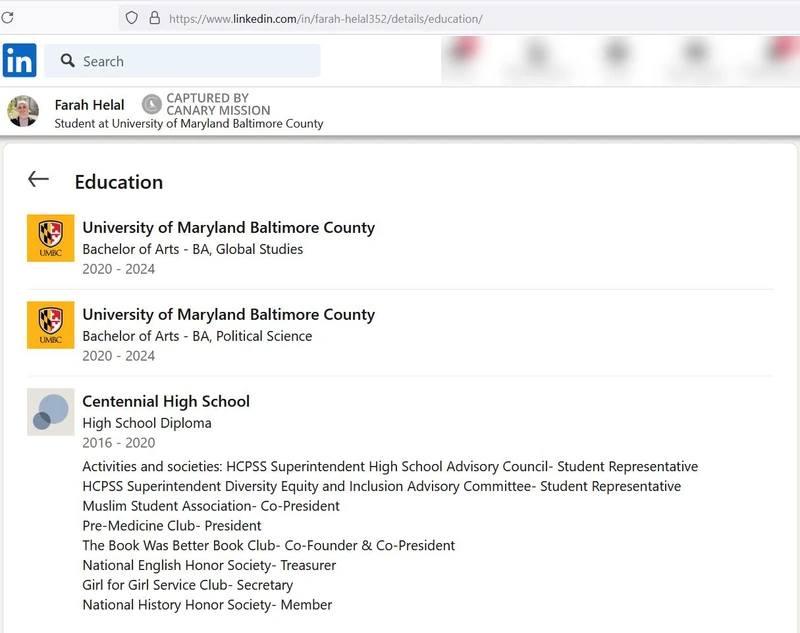Click the browser reload icon

click(x=7, y=18)
